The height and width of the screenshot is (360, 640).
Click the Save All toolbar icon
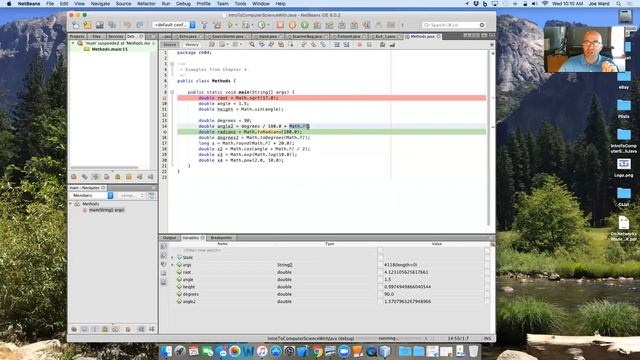[x=112, y=25]
